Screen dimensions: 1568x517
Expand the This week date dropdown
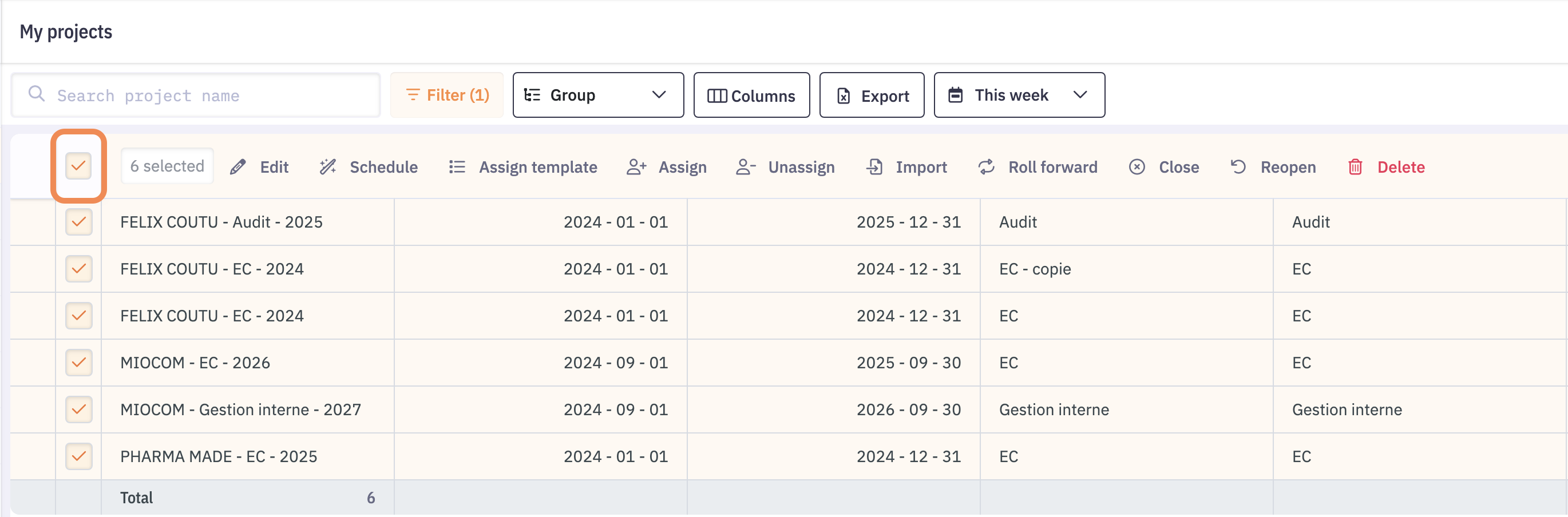point(1019,96)
